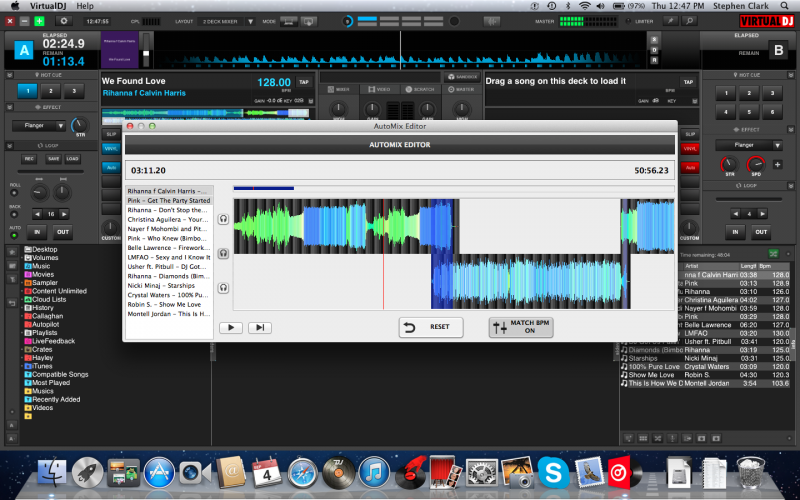Click deck A effect STR knob
Image resolution: width=800 pixels, height=500 pixels.
(79, 125)
